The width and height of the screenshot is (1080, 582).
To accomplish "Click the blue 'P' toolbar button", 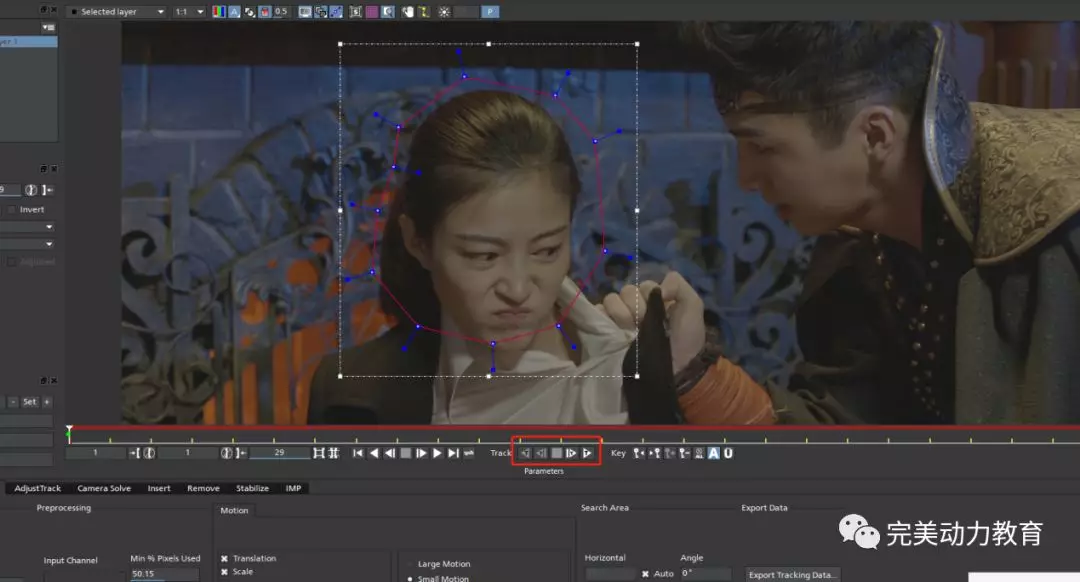I will point(490,12).
